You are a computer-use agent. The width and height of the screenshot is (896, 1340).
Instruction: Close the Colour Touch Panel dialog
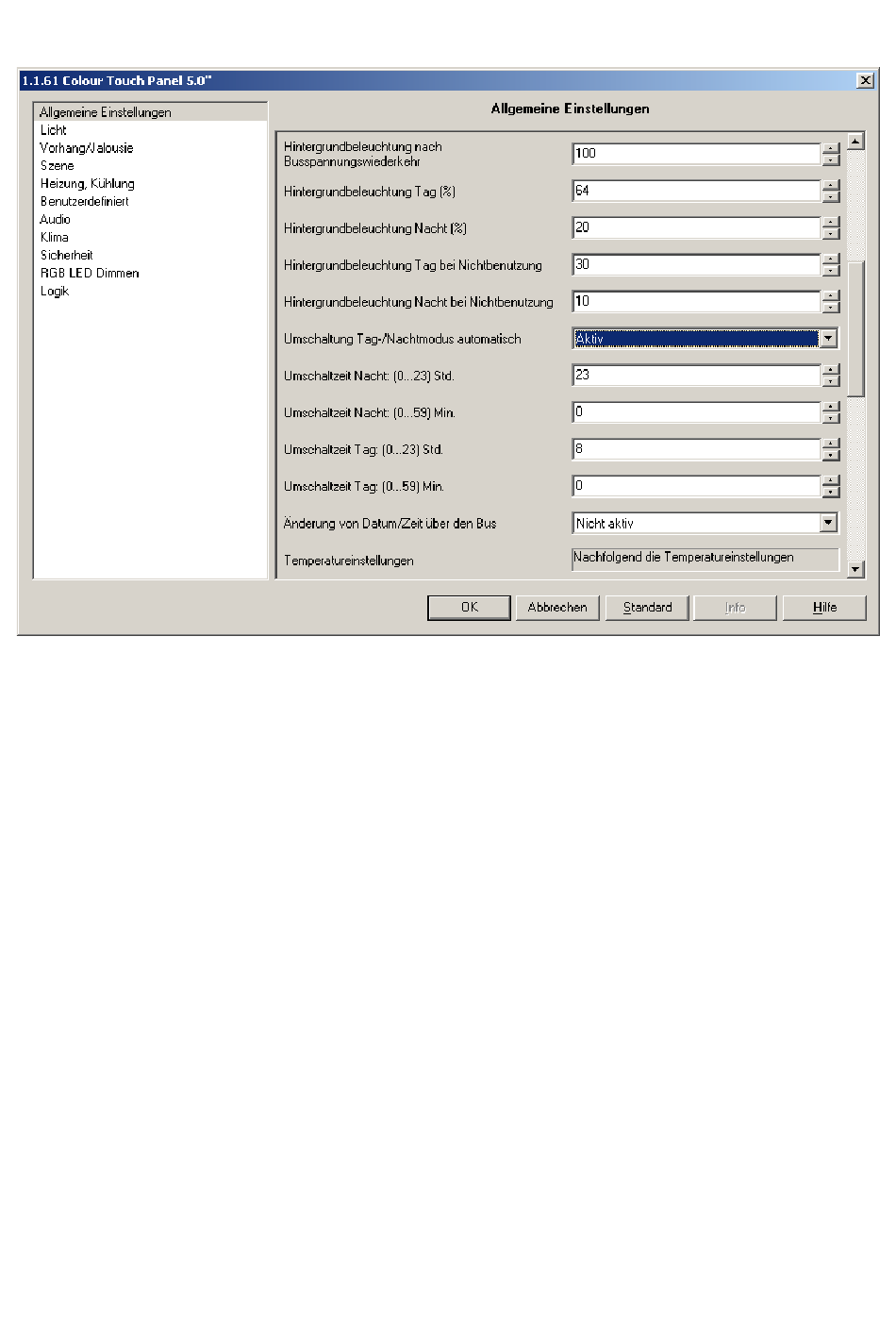865,80
